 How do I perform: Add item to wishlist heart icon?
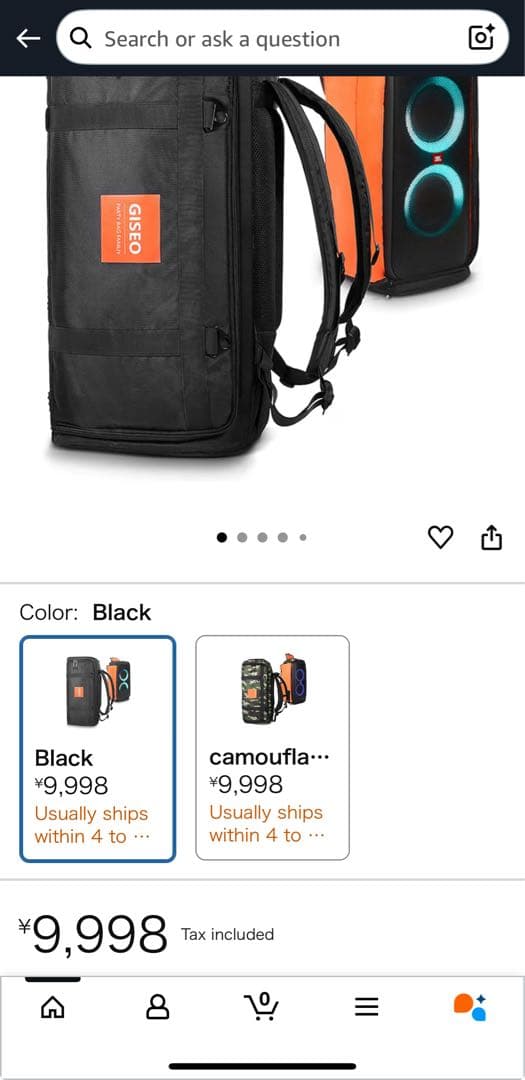click(440, 537)
